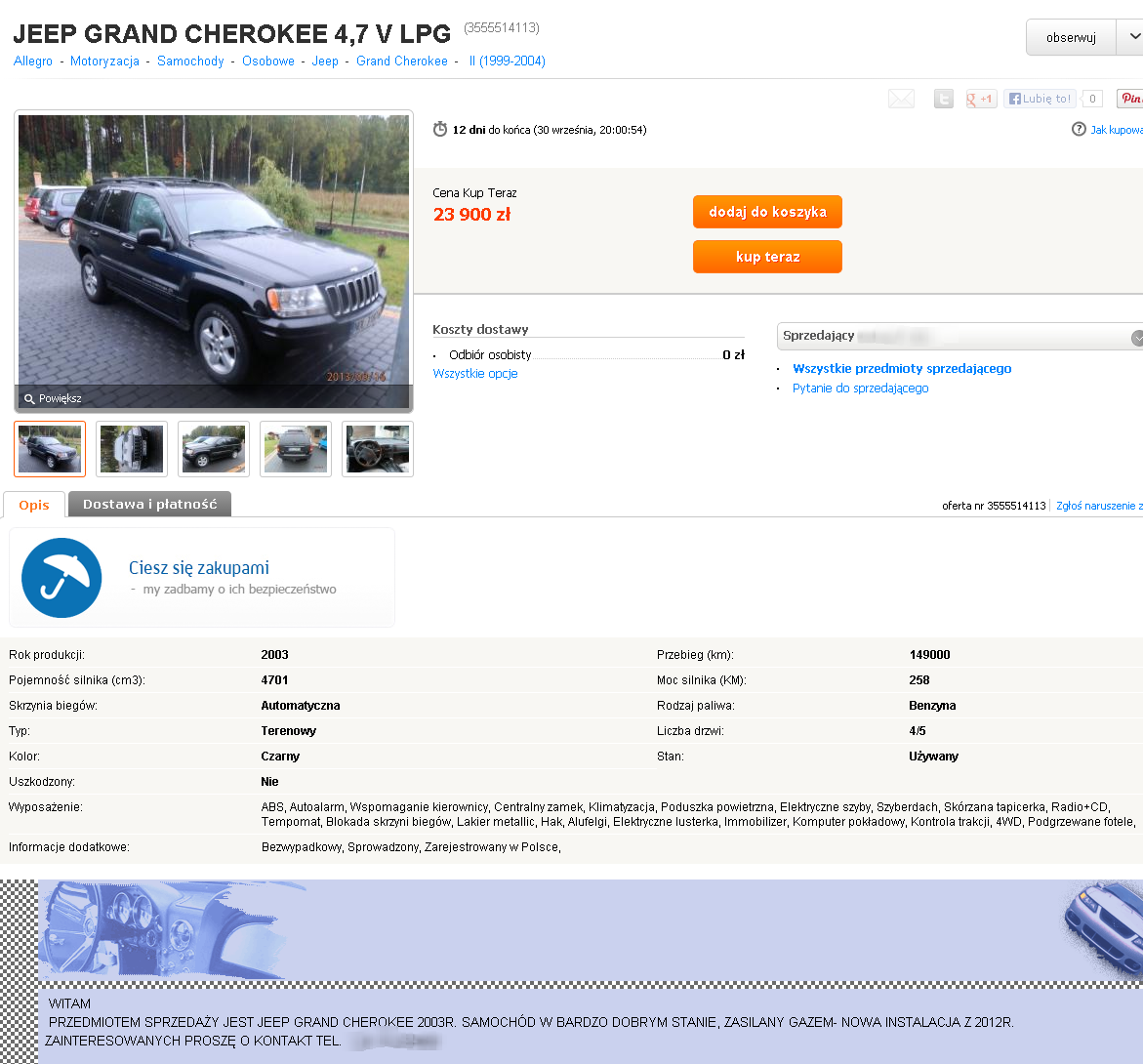Screen dimensions: 1143x1064
Task: Click the Pinterest Pin icon
Action: tap(1130, 99)
